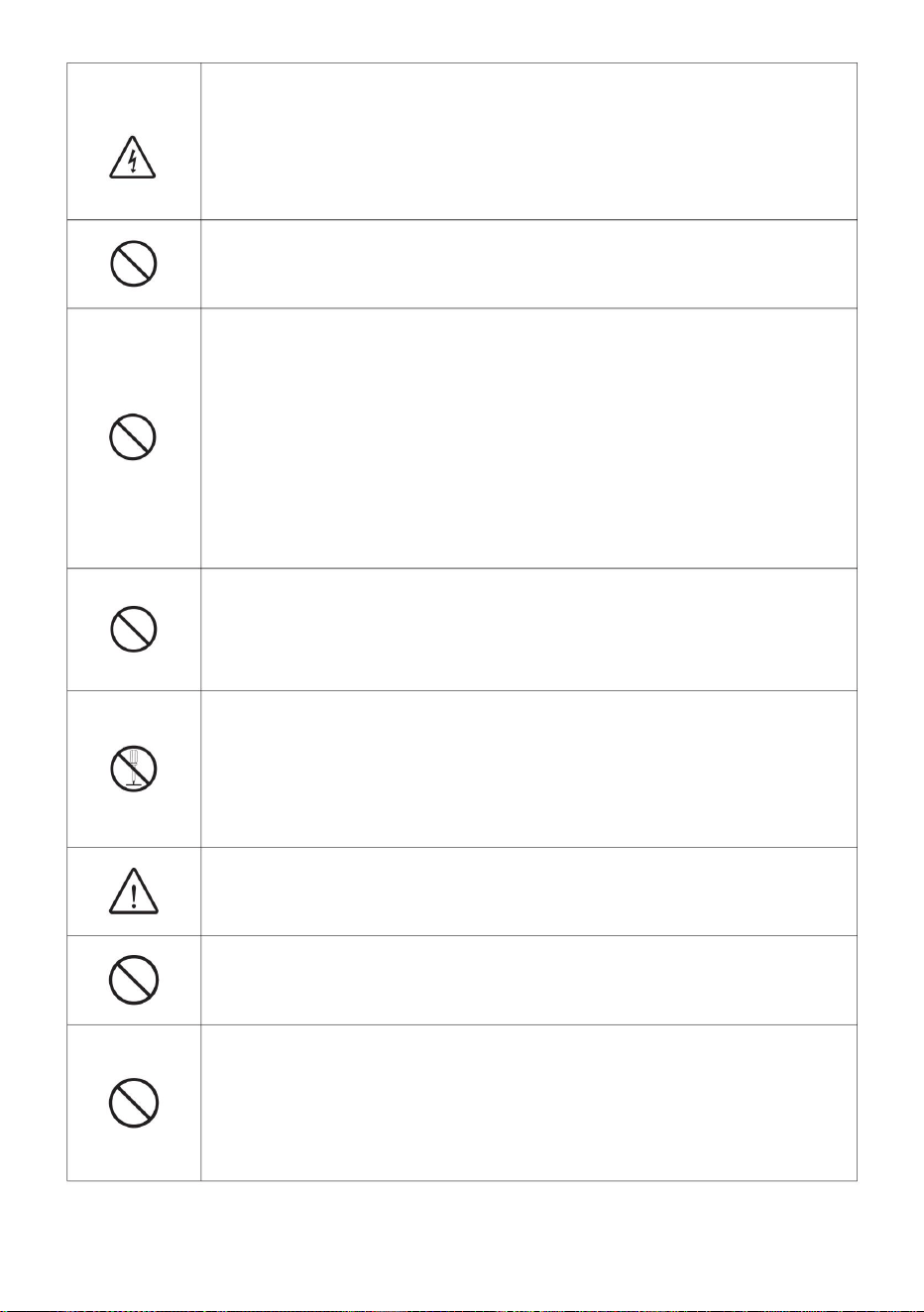Click the exclamation mark caution triangle icon
The image size is (924, 1312).
tap(133, 891)
